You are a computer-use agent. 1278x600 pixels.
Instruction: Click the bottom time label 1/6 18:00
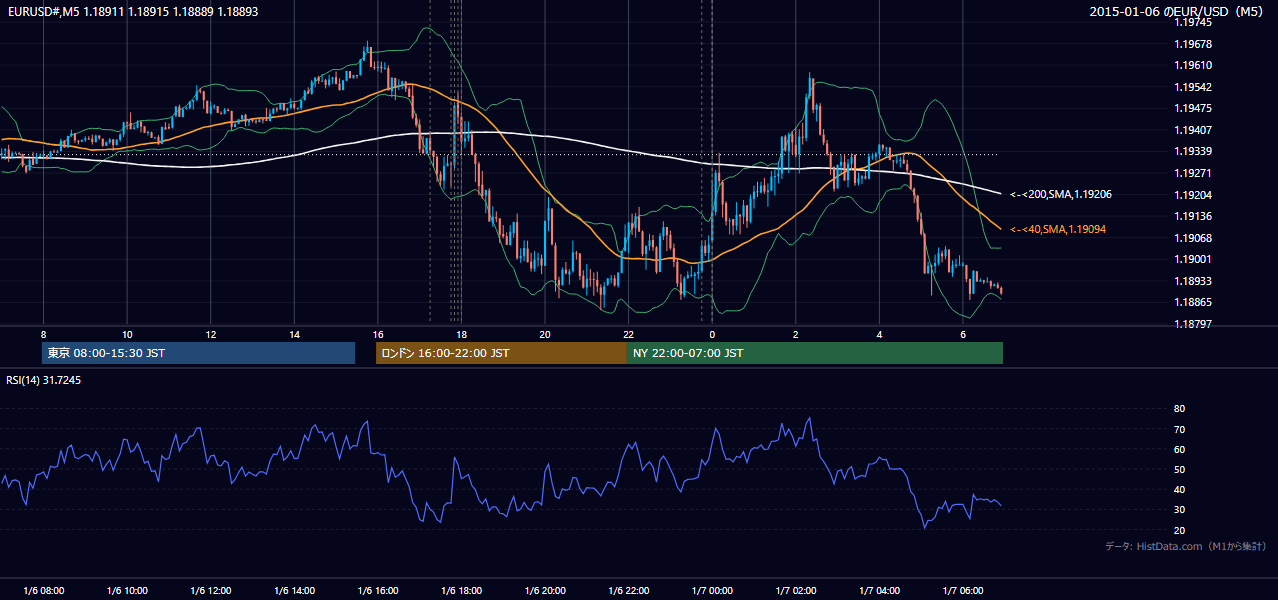coord(461,591)
